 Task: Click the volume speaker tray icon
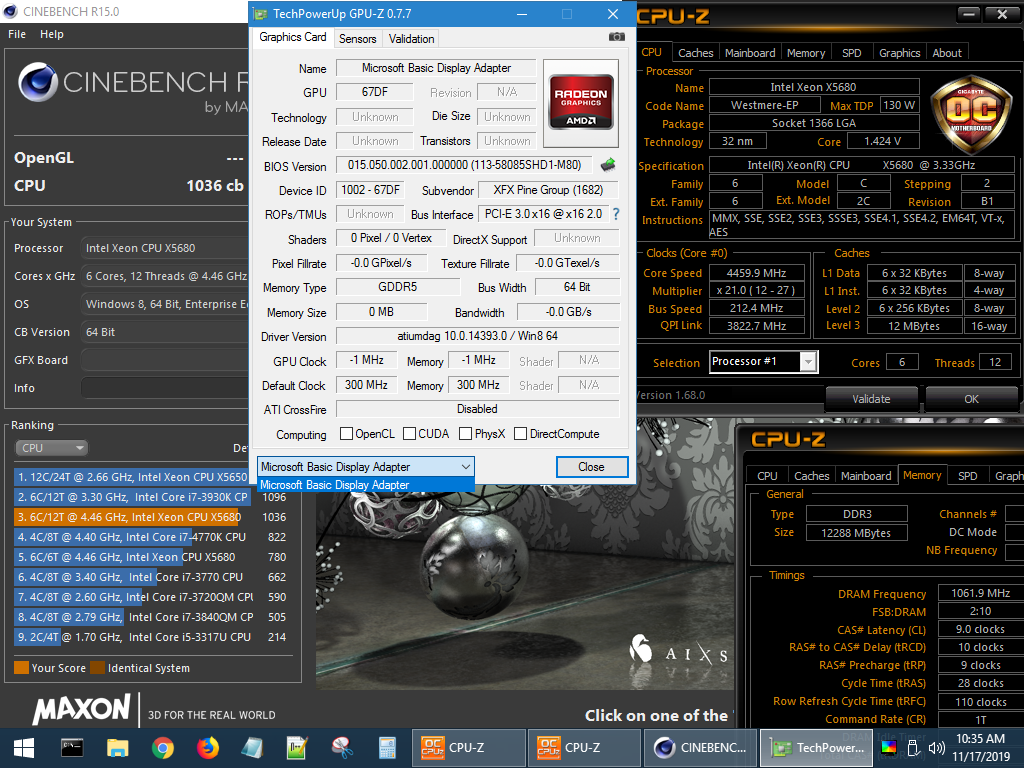936,748
